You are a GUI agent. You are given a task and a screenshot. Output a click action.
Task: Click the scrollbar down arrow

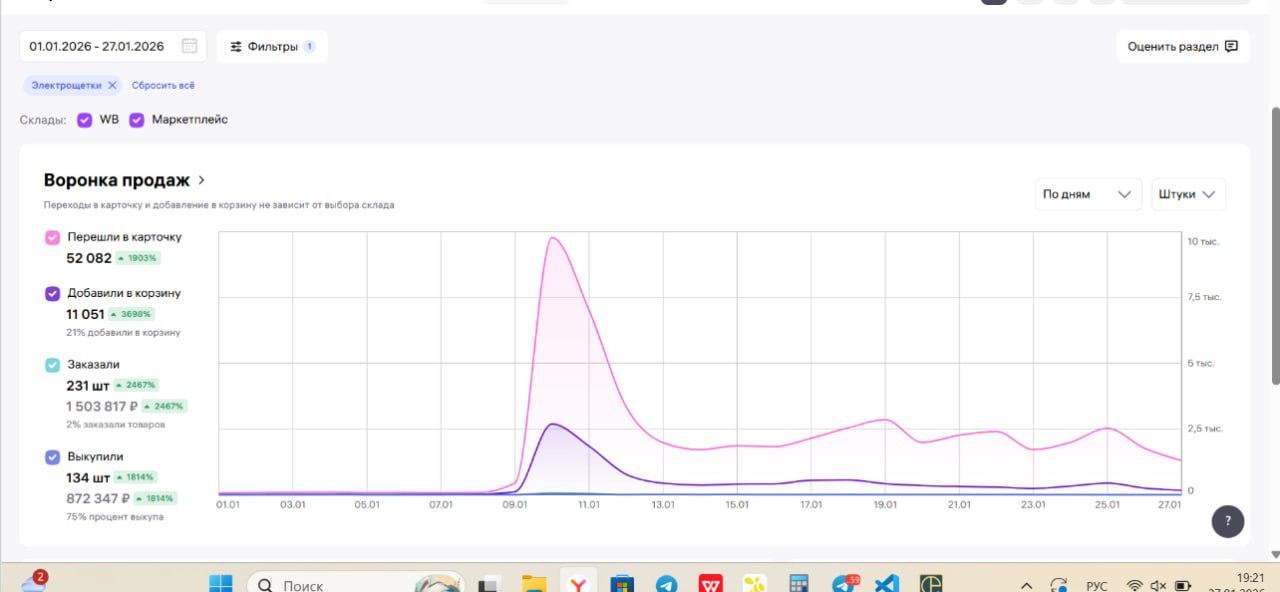(1275, 555)
